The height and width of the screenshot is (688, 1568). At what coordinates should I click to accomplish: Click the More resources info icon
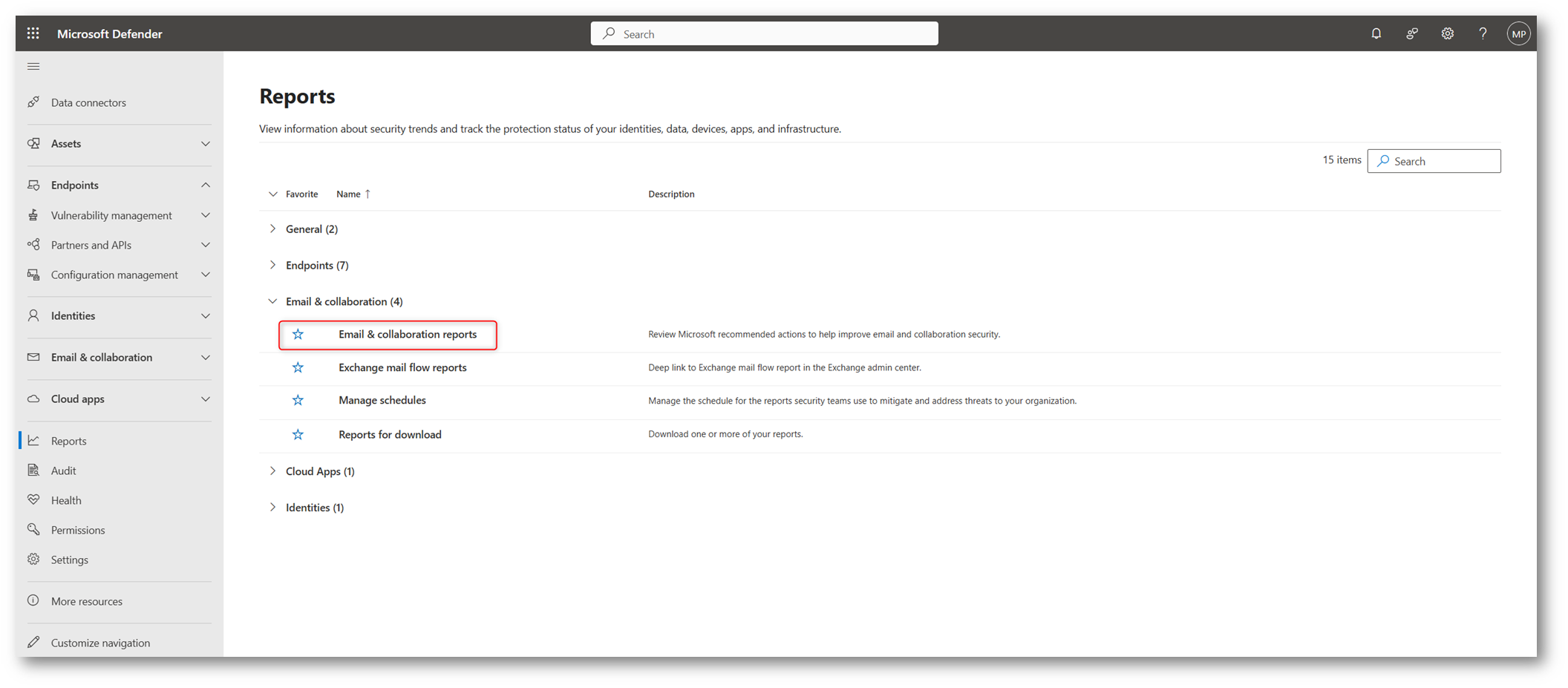33,600
